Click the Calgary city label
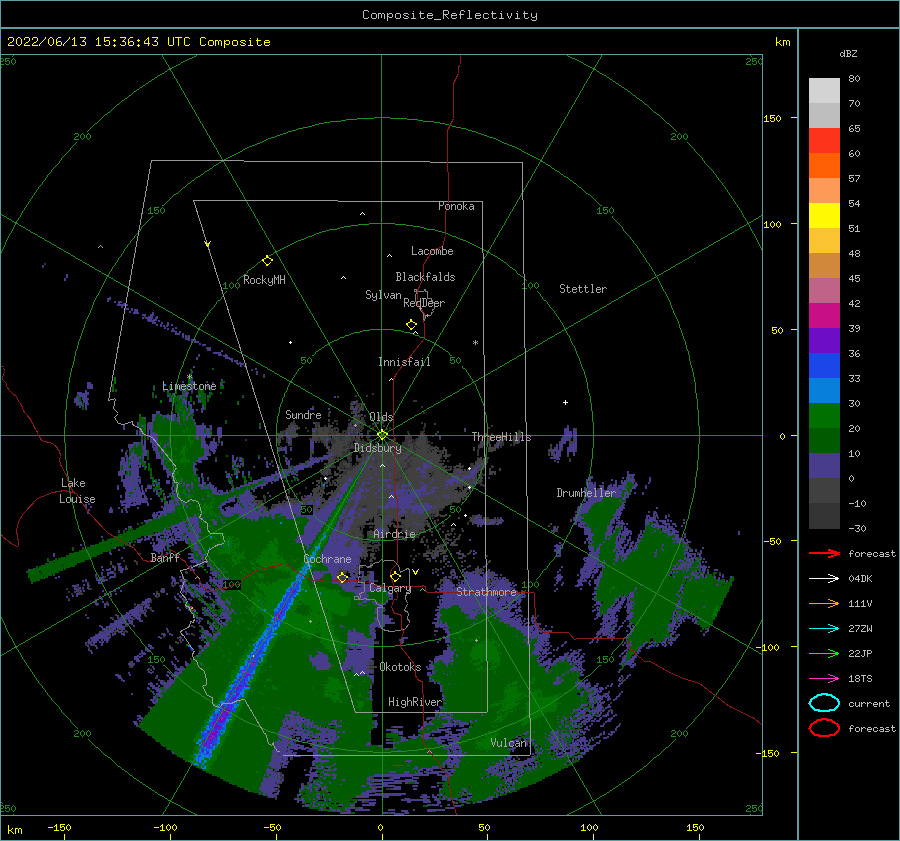Viewport: 900px width, 841px height. 390,588
